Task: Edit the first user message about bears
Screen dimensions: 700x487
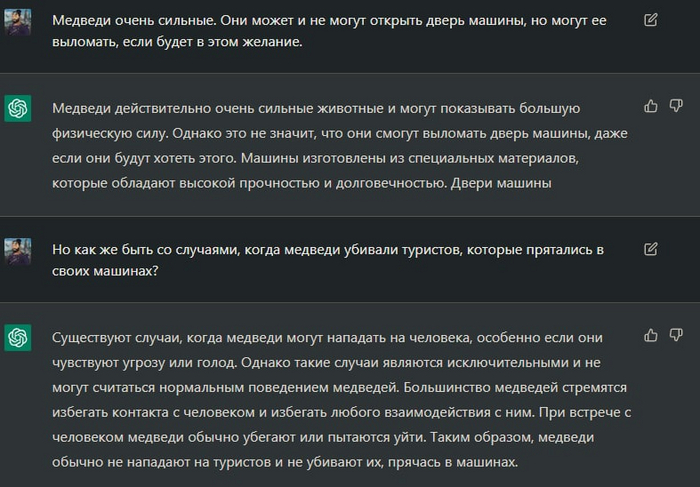Action: [651, 19]
